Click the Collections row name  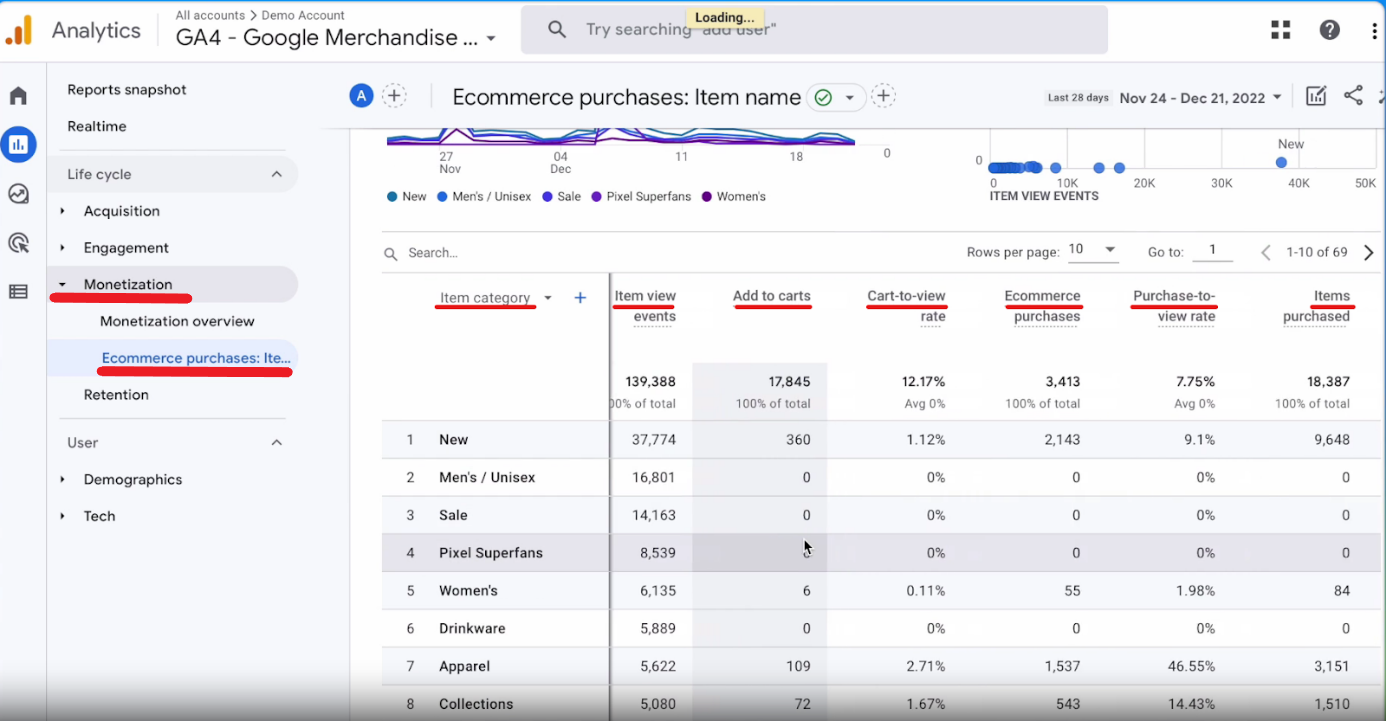[476, 705]
